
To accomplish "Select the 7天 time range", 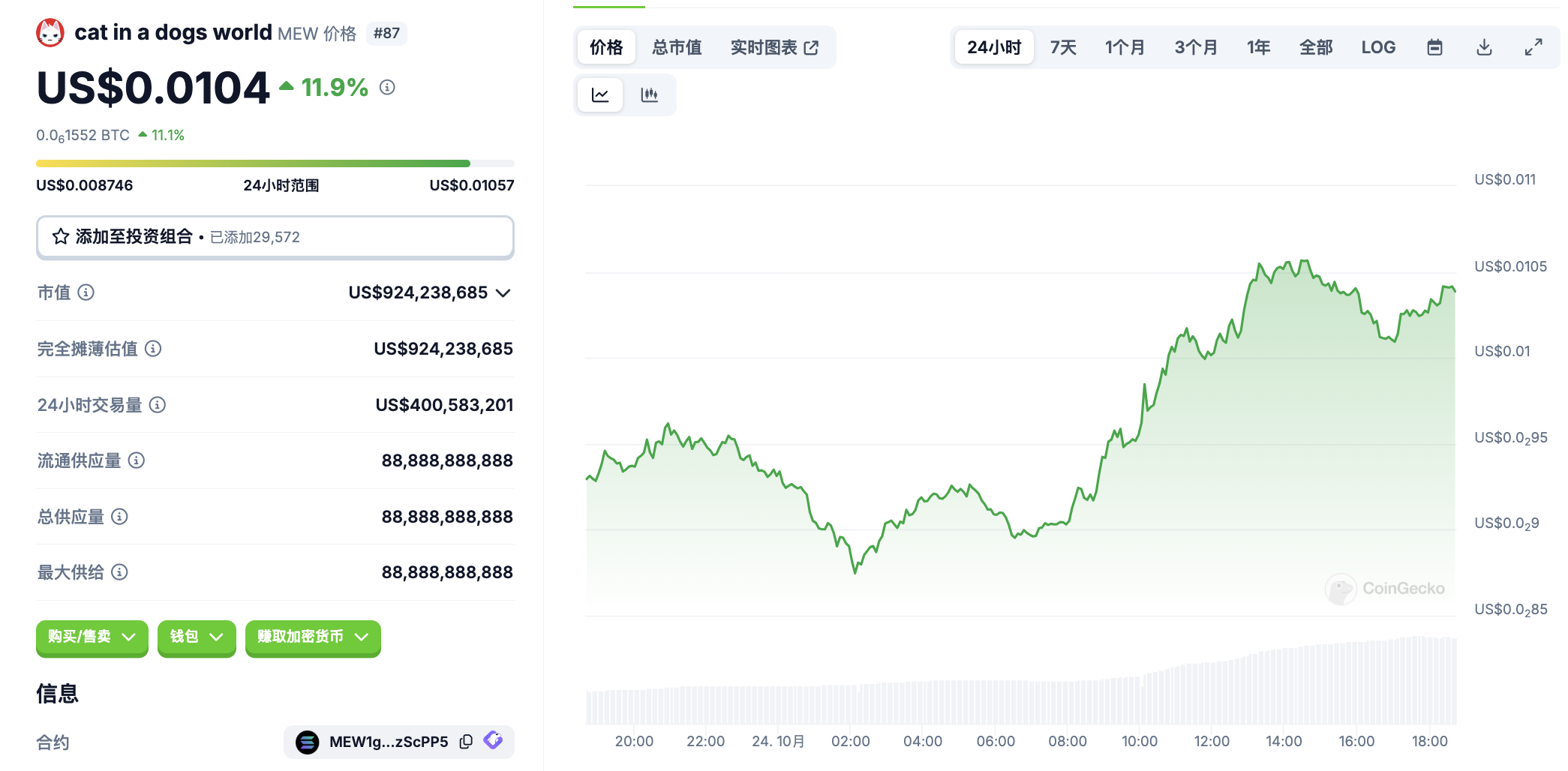I will [1063, 48].
